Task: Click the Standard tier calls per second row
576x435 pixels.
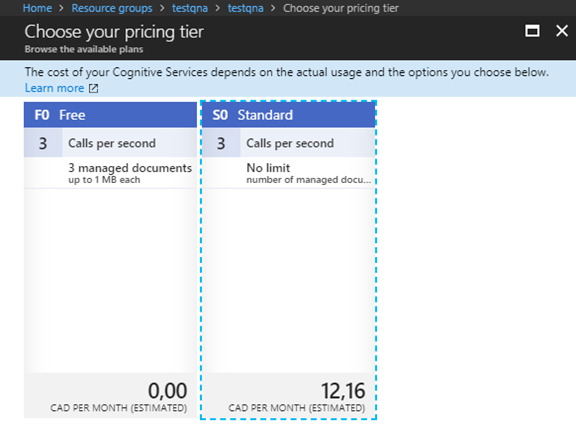Action: (x=289, y=143)
